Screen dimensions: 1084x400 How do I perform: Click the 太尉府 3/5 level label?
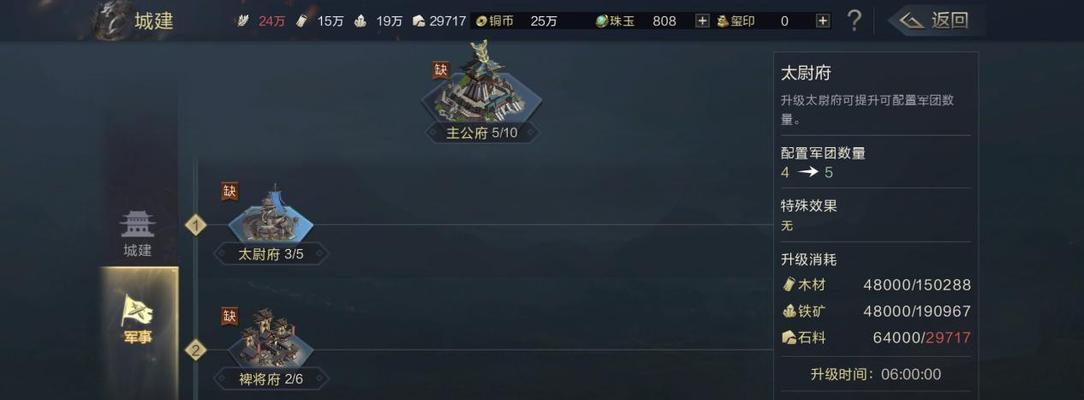pyautogui.click(x=271, y=254)
